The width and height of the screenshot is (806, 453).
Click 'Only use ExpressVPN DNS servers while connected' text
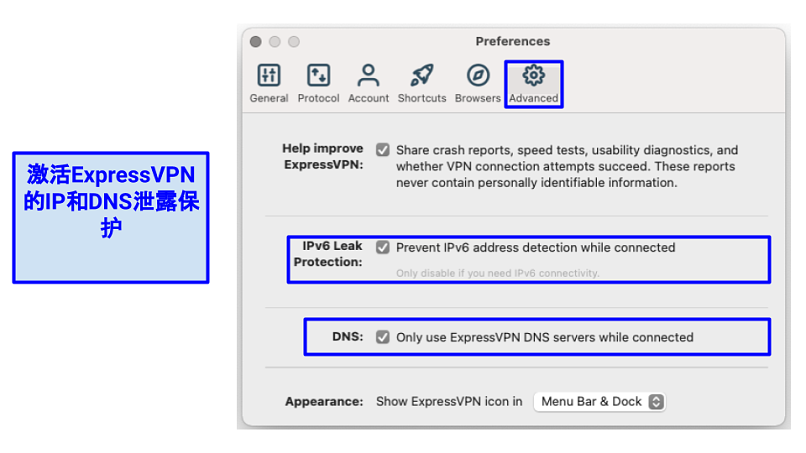544,337
